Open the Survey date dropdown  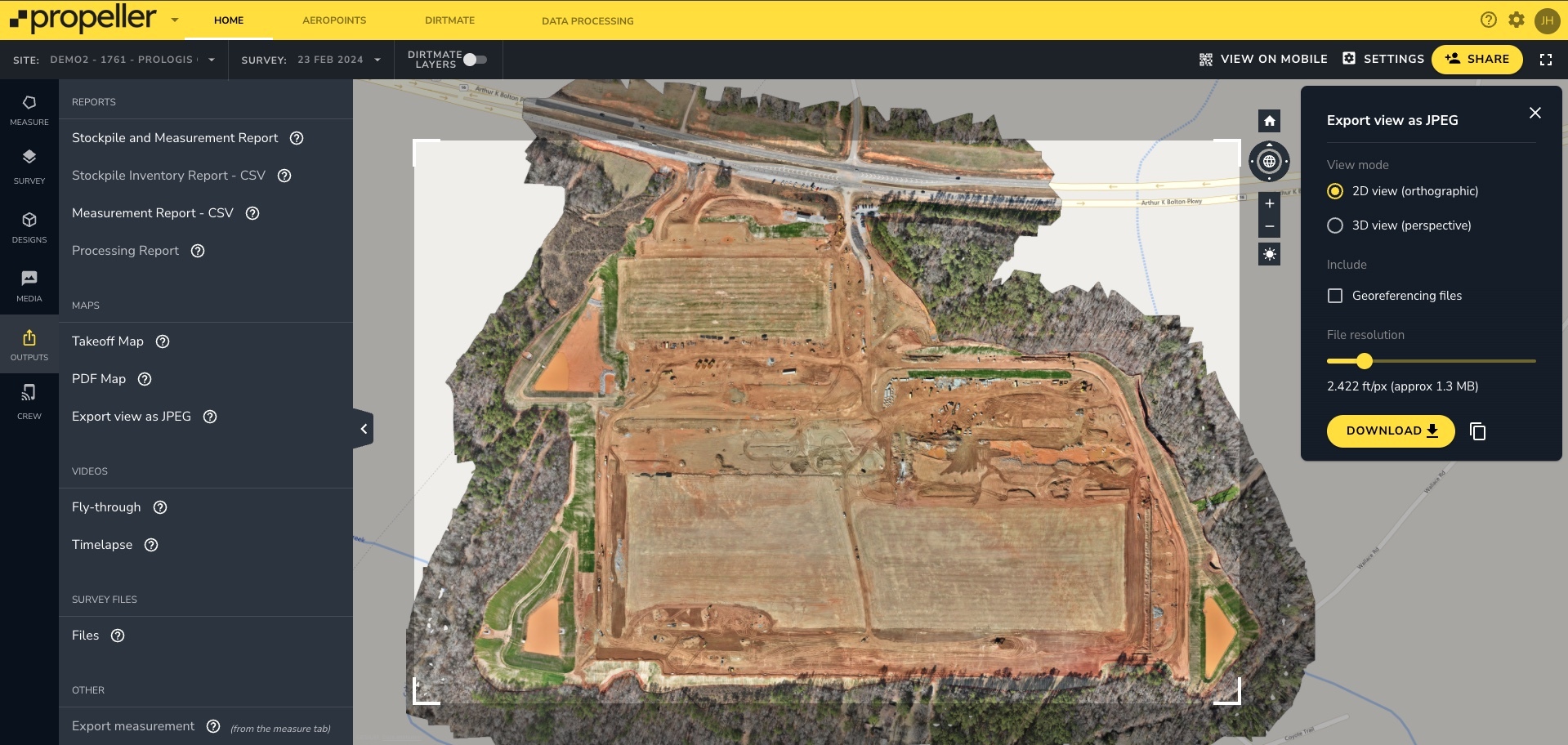(x=377, y=59)
